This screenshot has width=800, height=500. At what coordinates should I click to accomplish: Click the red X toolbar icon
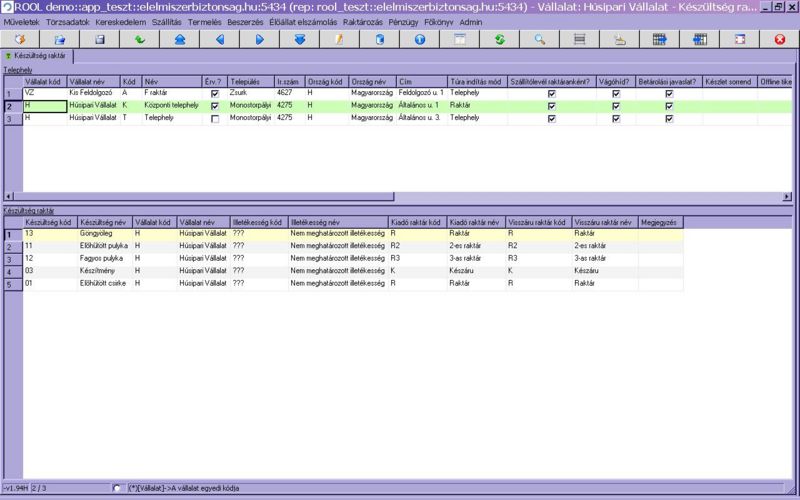click(x=779, y=39)
